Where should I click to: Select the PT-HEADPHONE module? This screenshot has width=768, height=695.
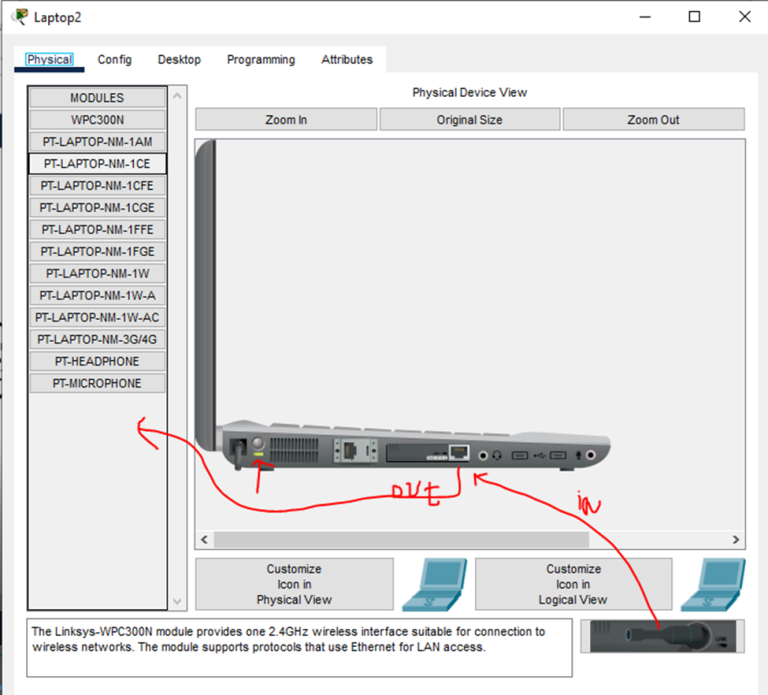[x=97, y=361]
